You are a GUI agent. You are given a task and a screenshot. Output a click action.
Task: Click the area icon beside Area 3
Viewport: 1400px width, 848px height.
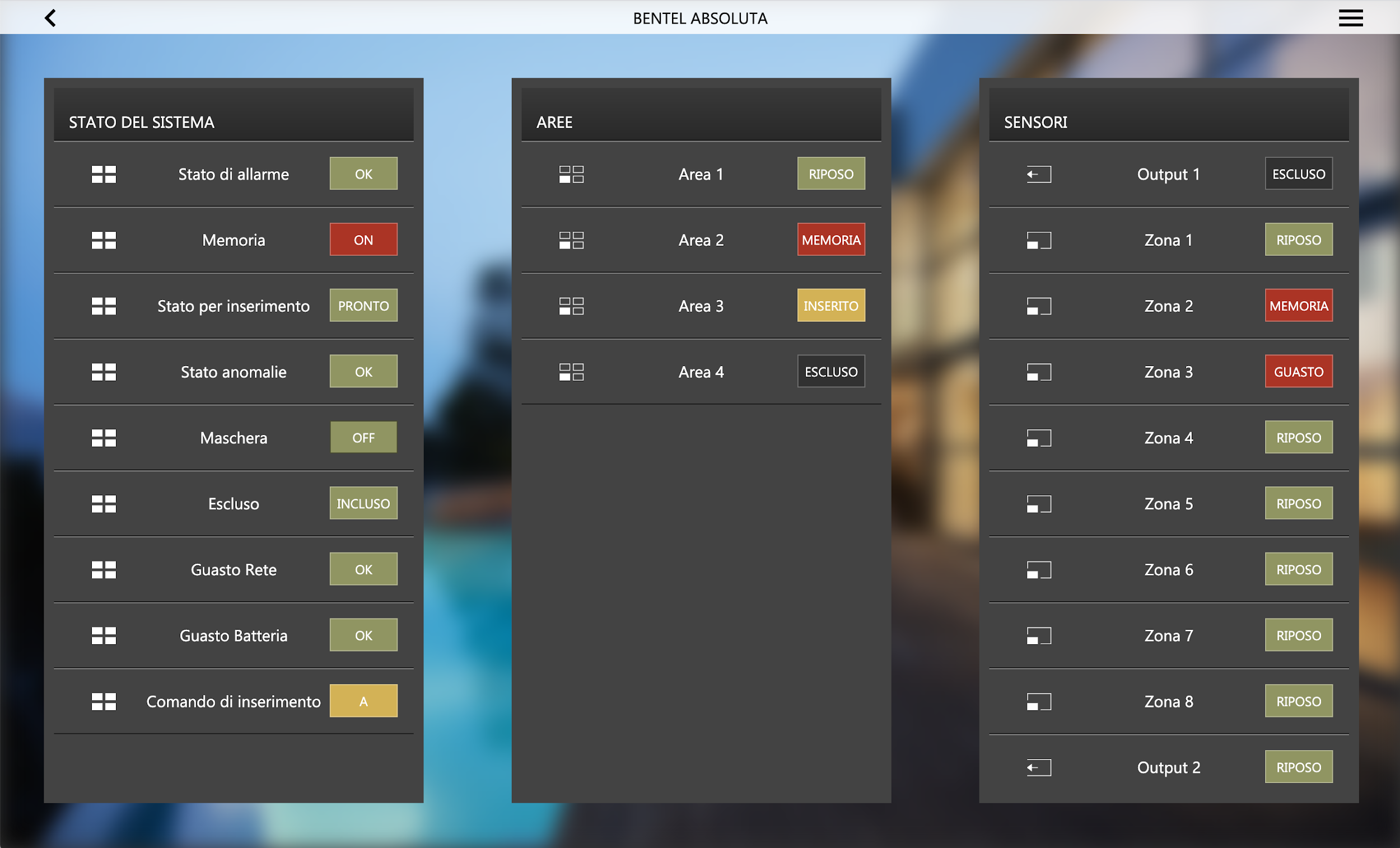tap(572, 306)
